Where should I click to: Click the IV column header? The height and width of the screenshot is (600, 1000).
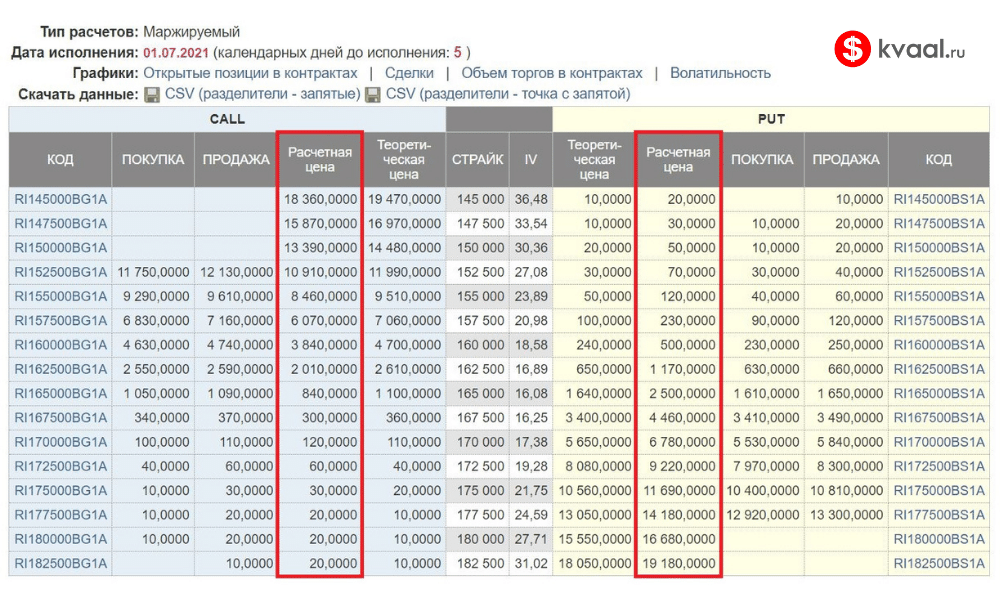(531, 159)
